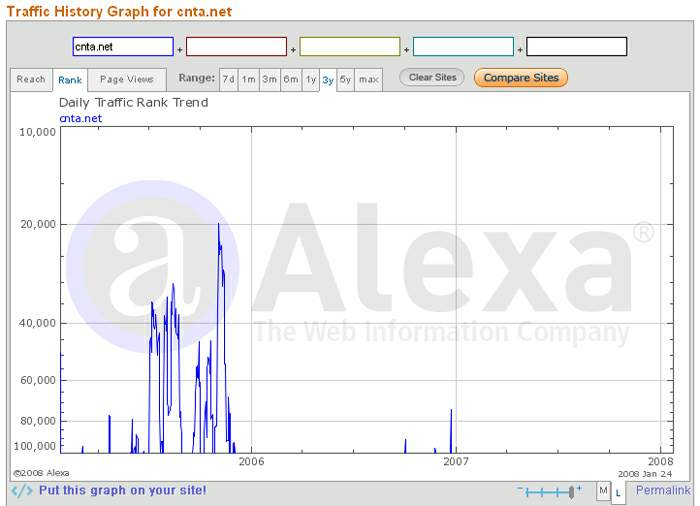Click the yellow-bordered third site input
700x506 pixels.
click(350, 46)
